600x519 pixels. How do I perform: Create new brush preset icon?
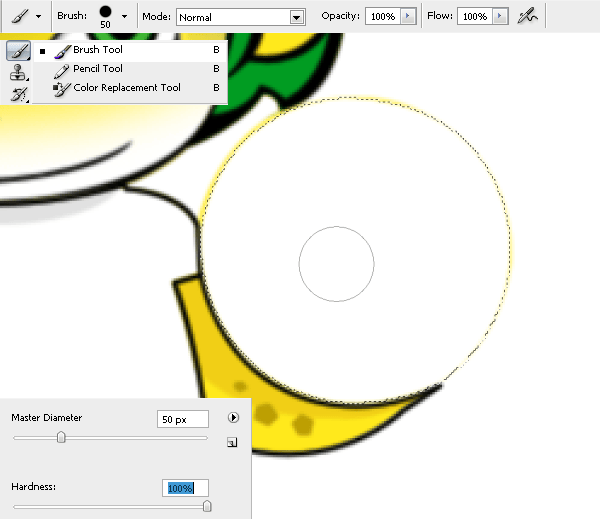pyautogui.click(x=232, y=442)
